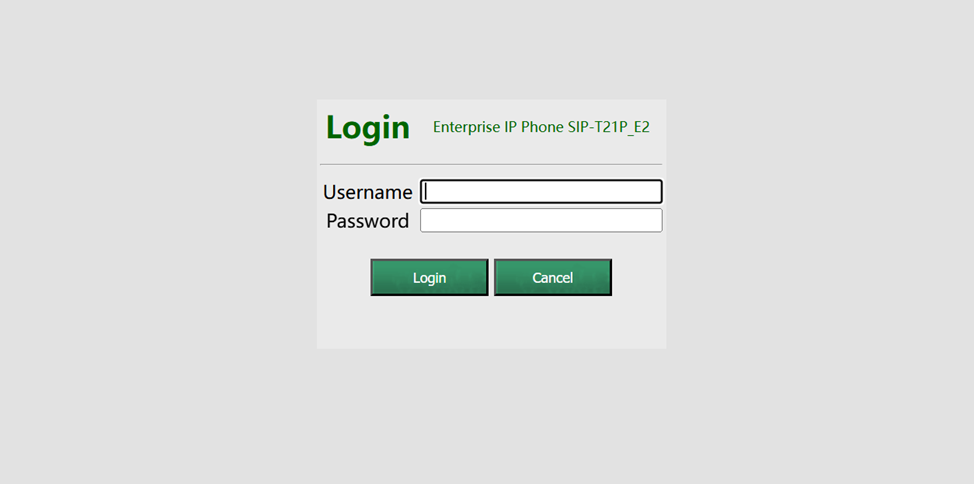
Task: Click empty panel area below the buttons
Action: click(491, 323)
